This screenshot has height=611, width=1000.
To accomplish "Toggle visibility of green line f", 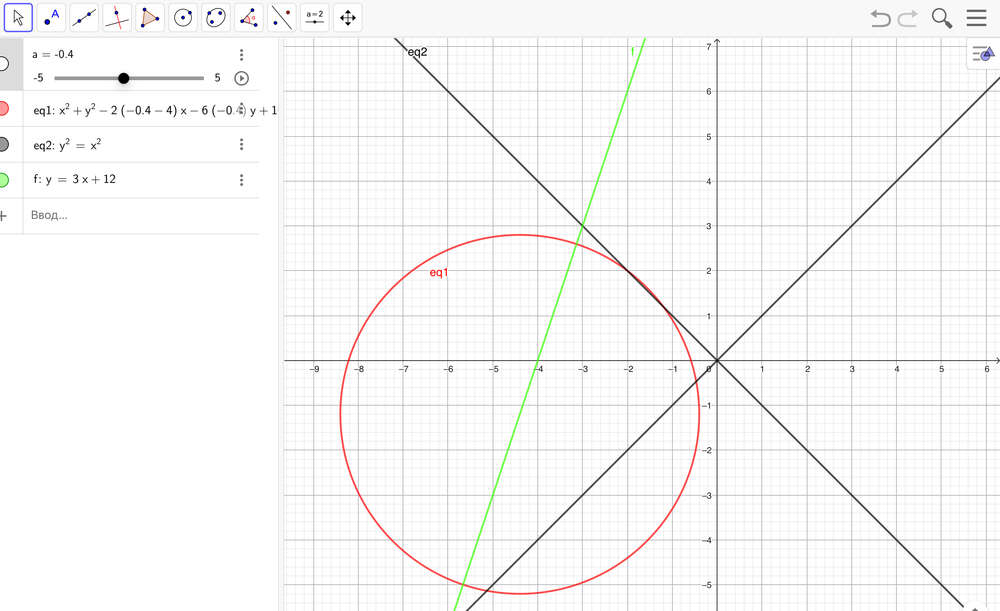I will 4,180.
